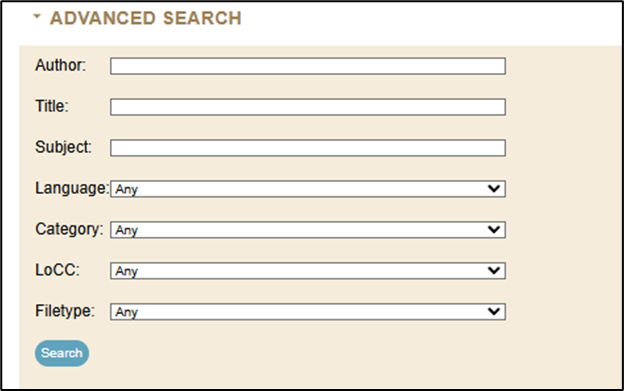Image resolution: width=624 pixels, height=391 pixels.
Task: Click the chevron arrow on Category select
Action: point(494,230)
